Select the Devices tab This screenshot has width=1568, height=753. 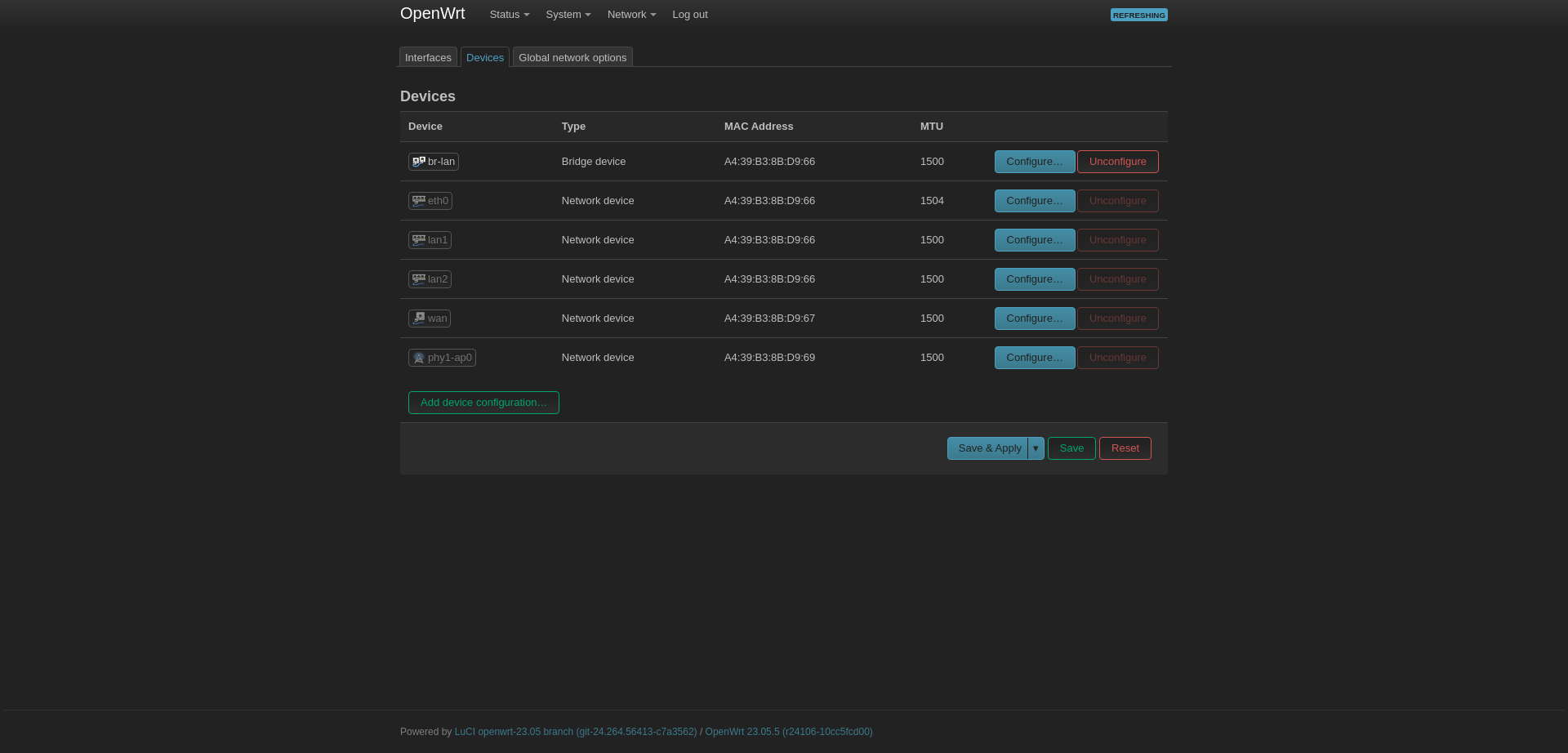click(x=485, y=57)
